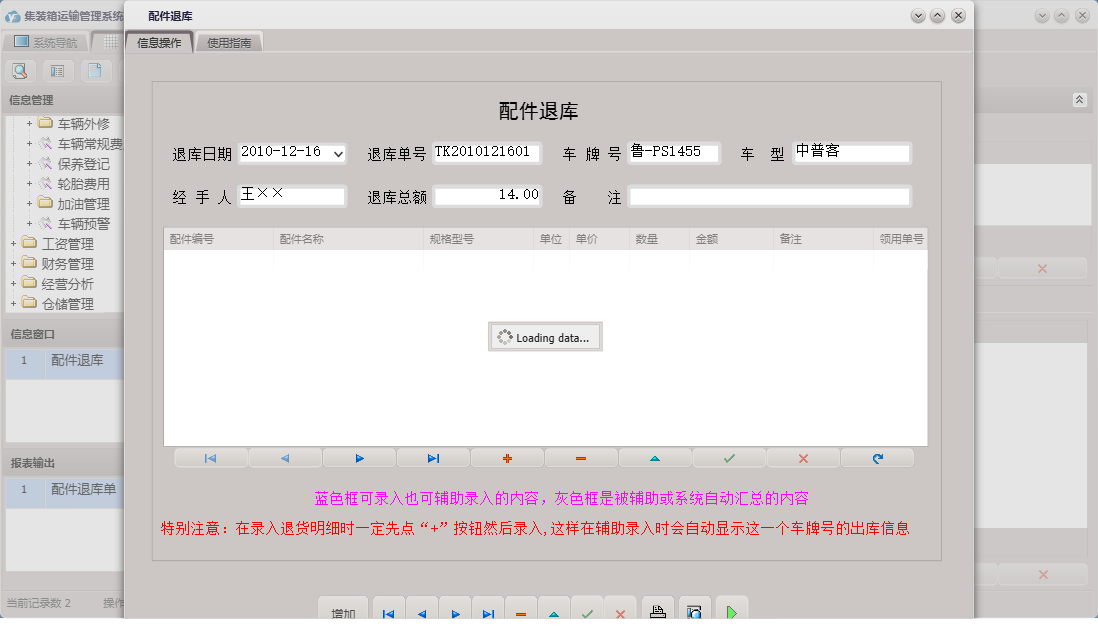Click the magnifier search icon in the left sidebar
The height and width of the screenshot is (635, 1098).
point(20,71)
